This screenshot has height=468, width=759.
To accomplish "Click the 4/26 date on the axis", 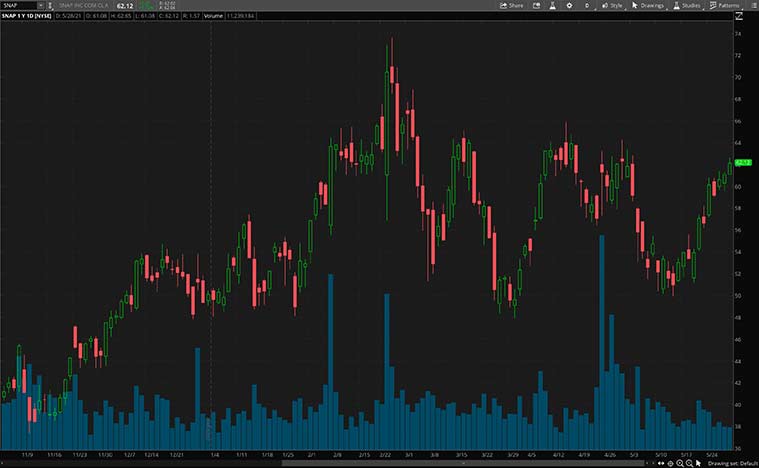I will point(610,455).
